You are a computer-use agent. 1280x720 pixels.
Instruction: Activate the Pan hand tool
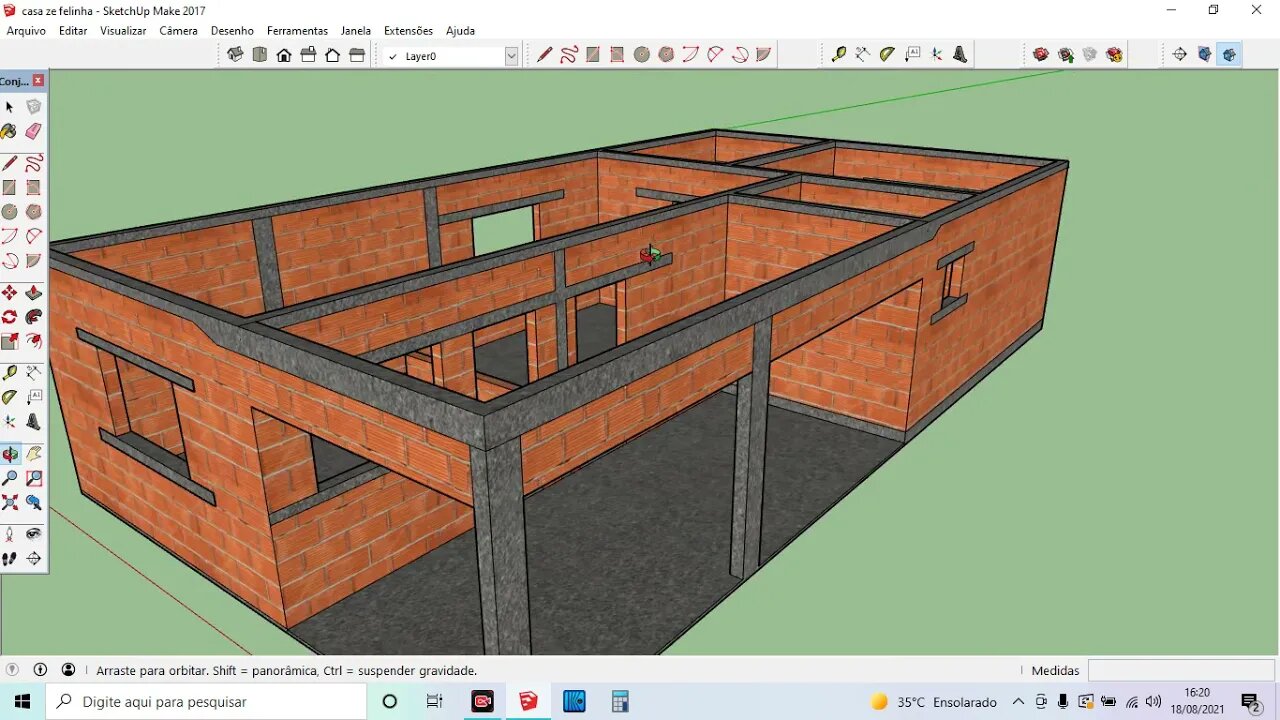pos(34,454)
